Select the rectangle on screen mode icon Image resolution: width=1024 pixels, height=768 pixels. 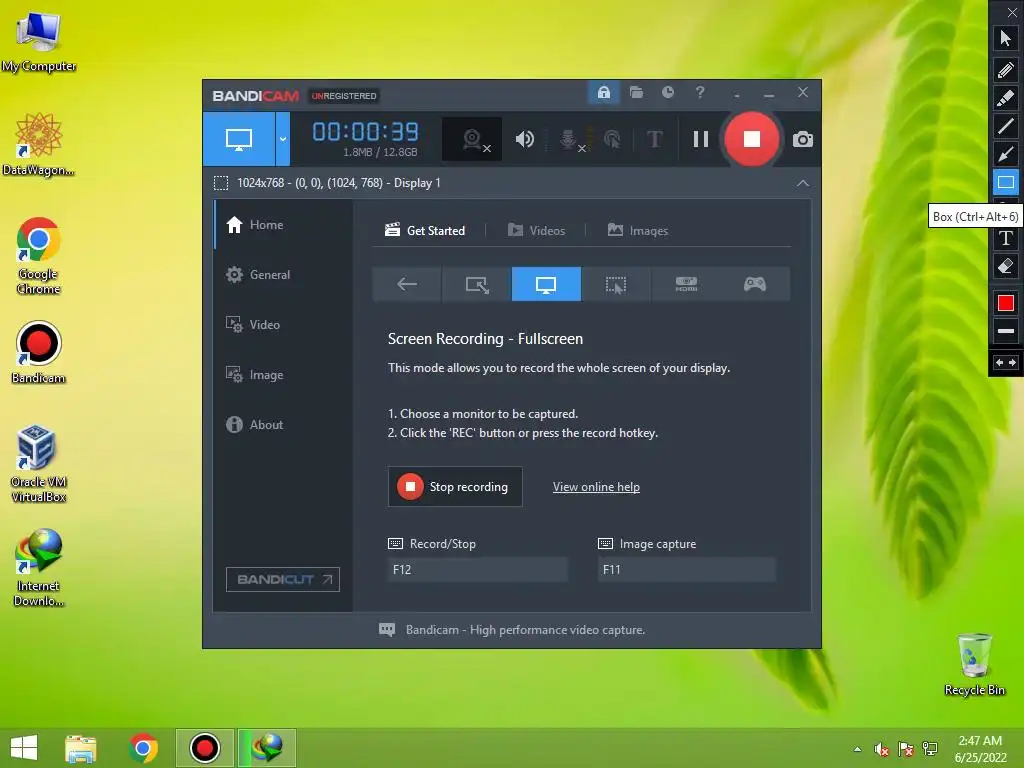(477, 284)
